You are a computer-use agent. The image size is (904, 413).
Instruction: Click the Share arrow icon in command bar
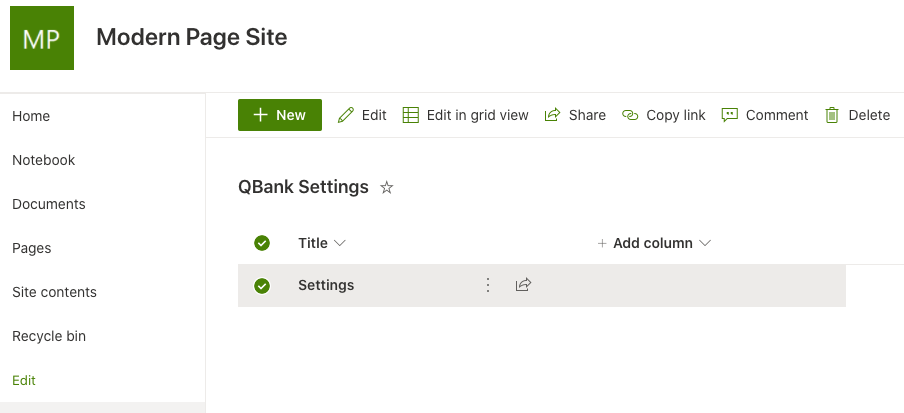(552, 115)
